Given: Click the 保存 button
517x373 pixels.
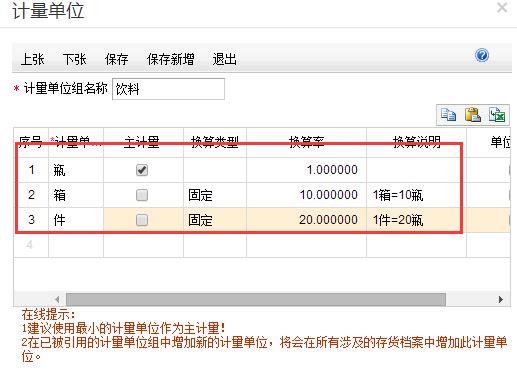Looking at the screenshot, I should 116,59.
